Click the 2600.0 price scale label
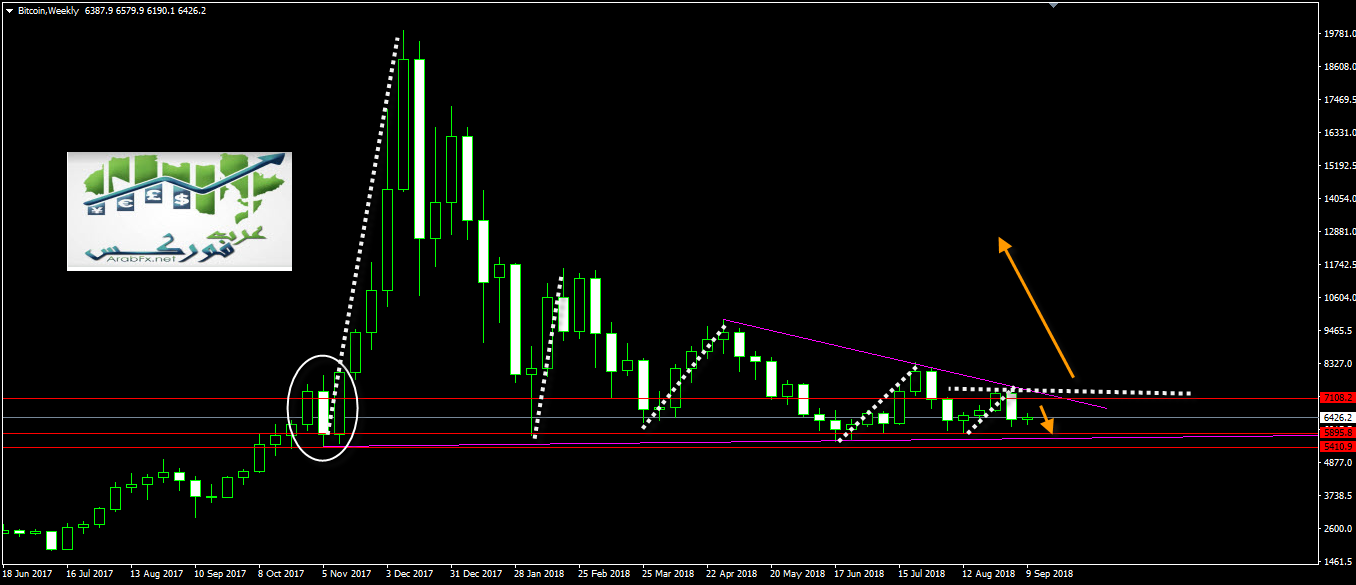The width and height of the screenshot is (1356, 585). (x=1338, y=529)
